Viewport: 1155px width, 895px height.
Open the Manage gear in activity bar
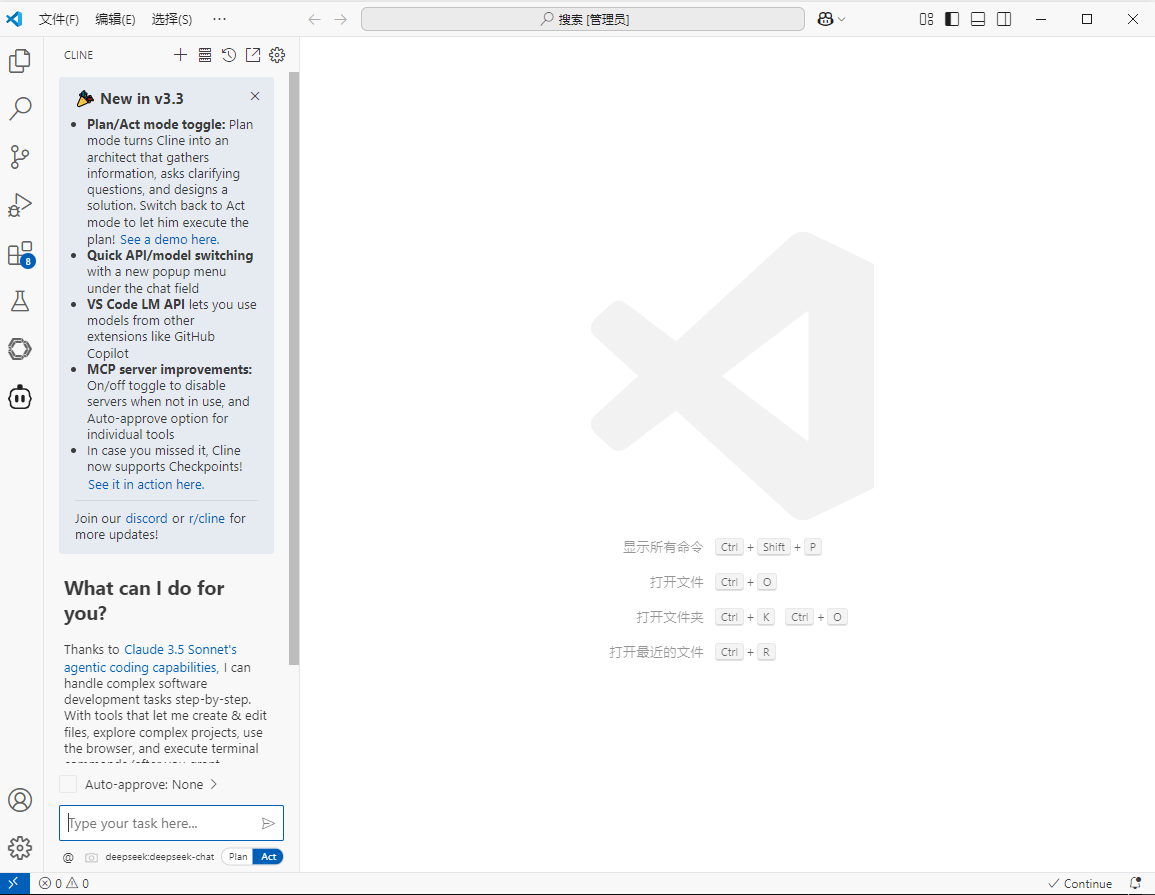pos(20,848)
